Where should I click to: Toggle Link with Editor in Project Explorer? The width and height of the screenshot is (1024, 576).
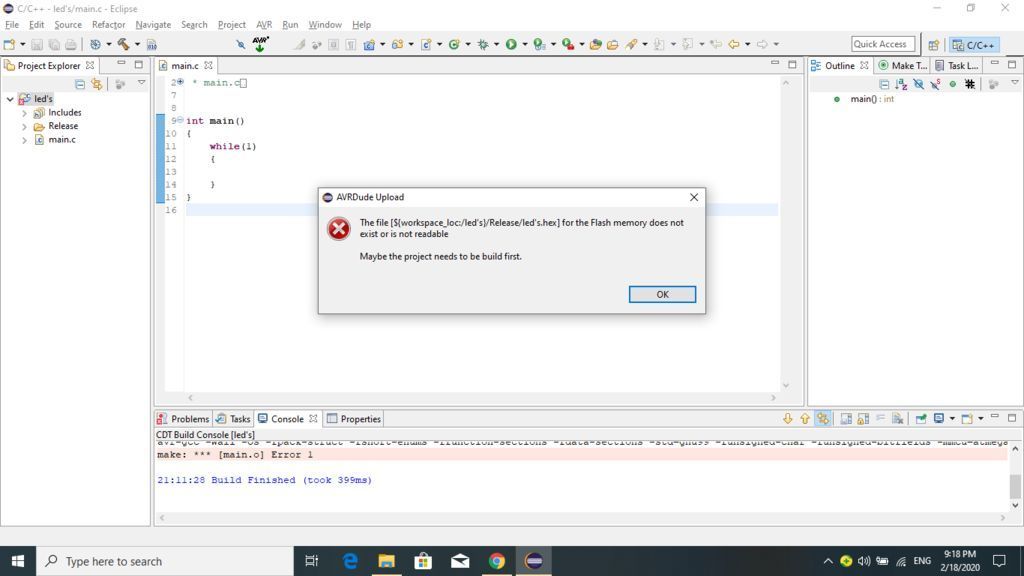[98, 84]
